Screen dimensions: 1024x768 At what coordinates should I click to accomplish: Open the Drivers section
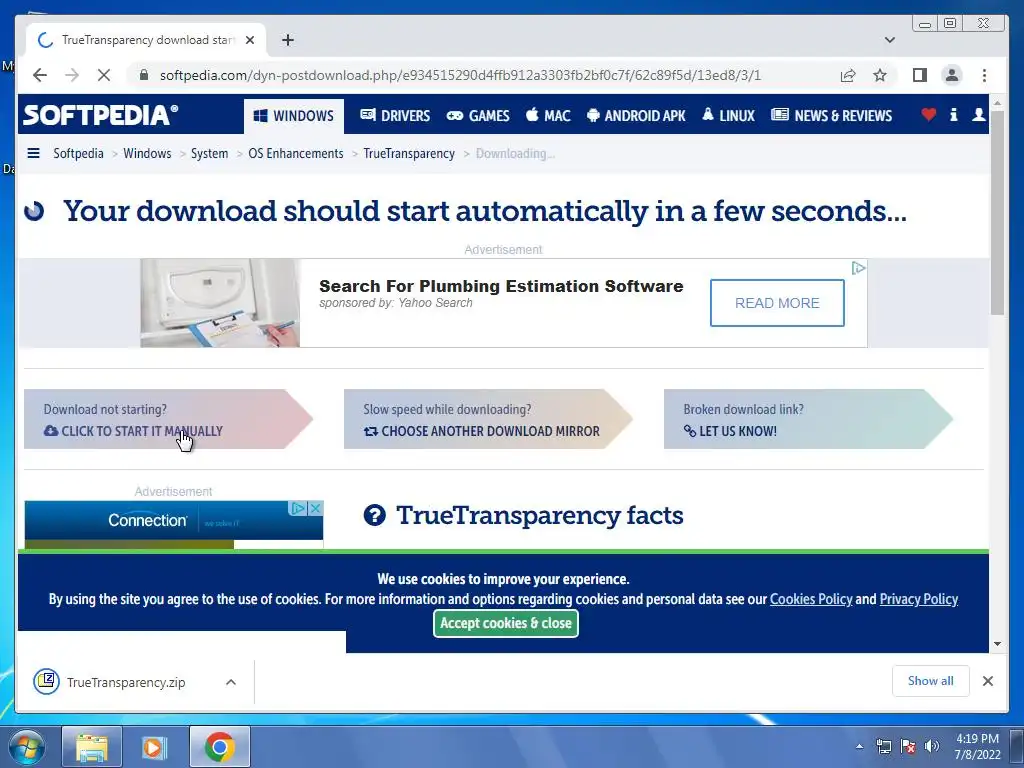coord(395,116)
